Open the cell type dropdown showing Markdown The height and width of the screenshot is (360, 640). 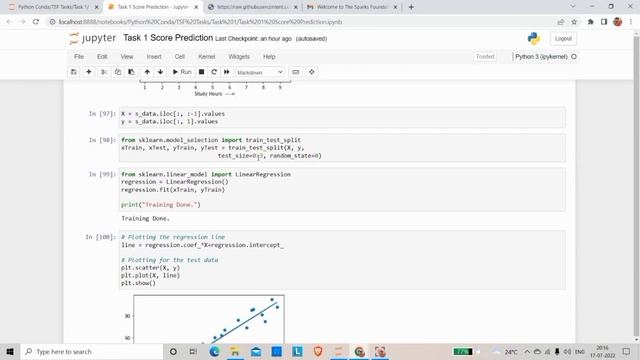pos(260,72)
